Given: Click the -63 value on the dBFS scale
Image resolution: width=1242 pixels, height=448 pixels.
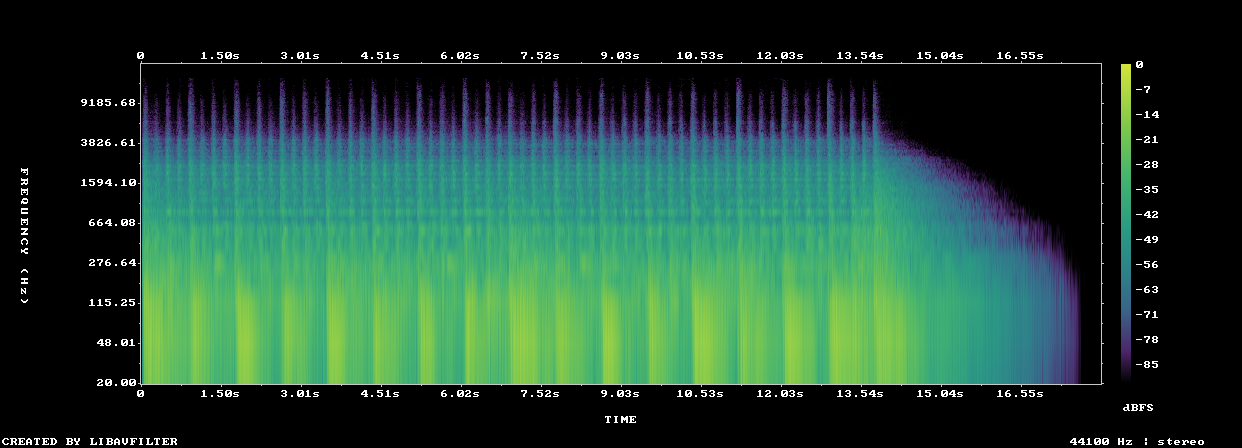Looking at the screenshot, I should coord(1147,290).
